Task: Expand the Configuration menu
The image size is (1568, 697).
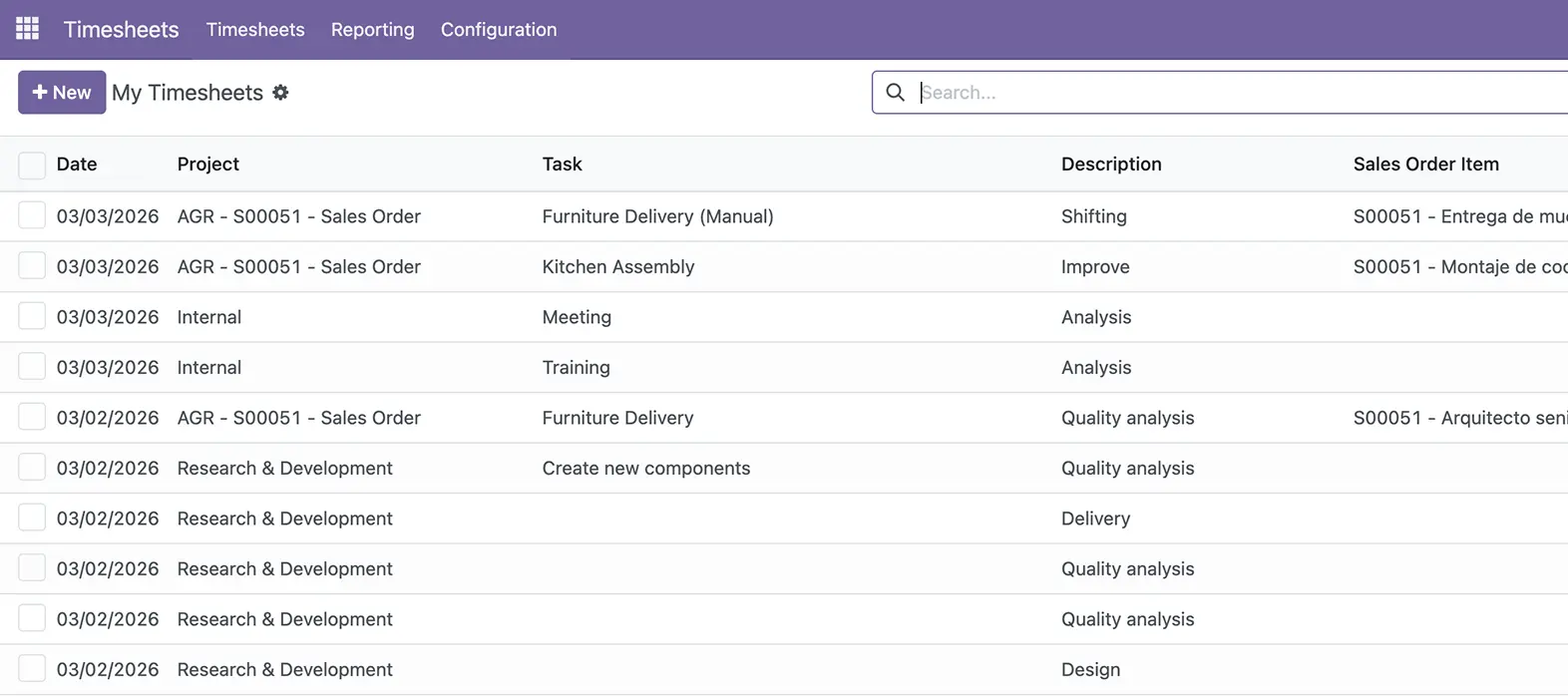Action: [x=499, y=30]
